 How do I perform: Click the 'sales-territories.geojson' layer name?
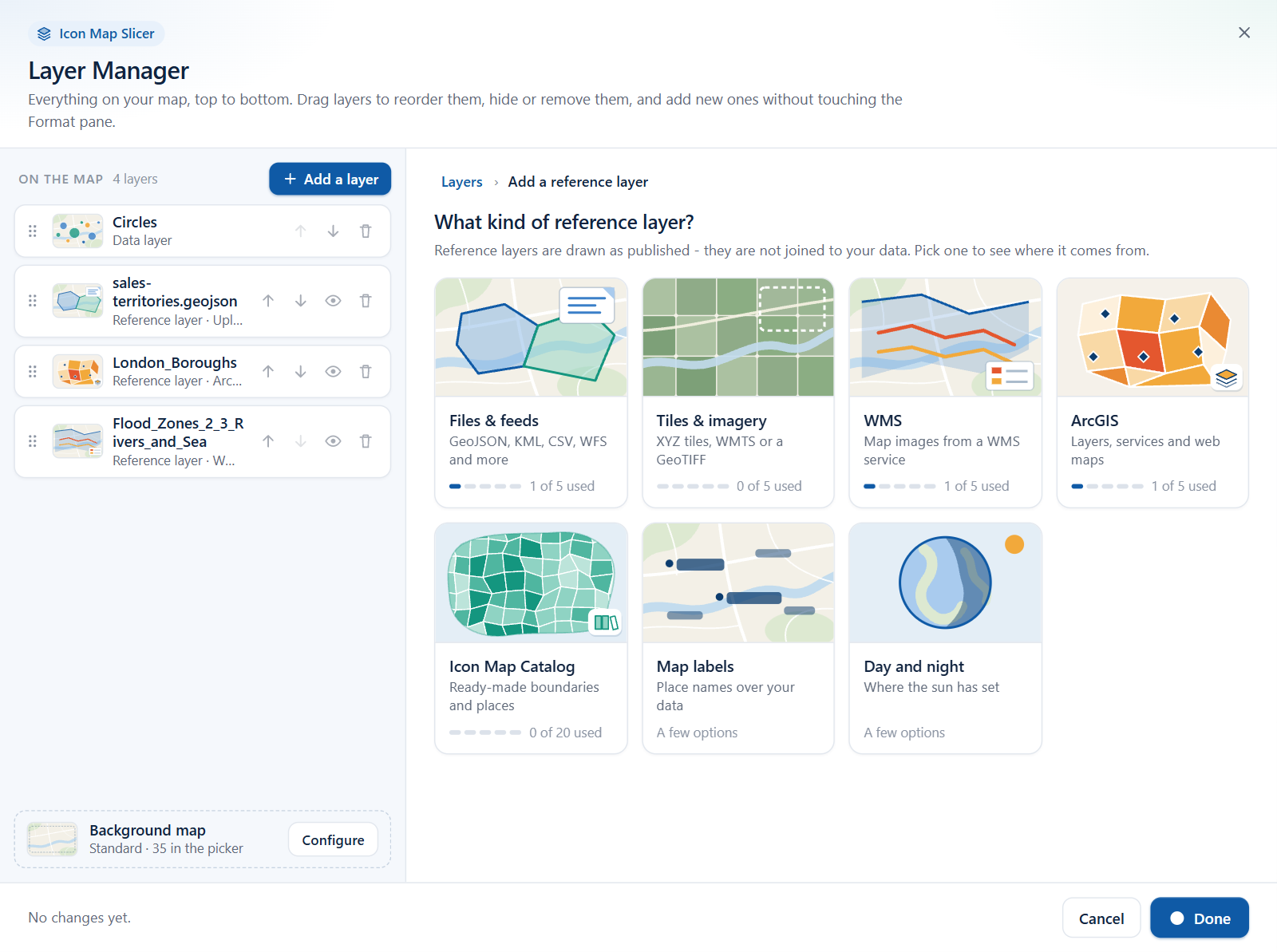175,292
